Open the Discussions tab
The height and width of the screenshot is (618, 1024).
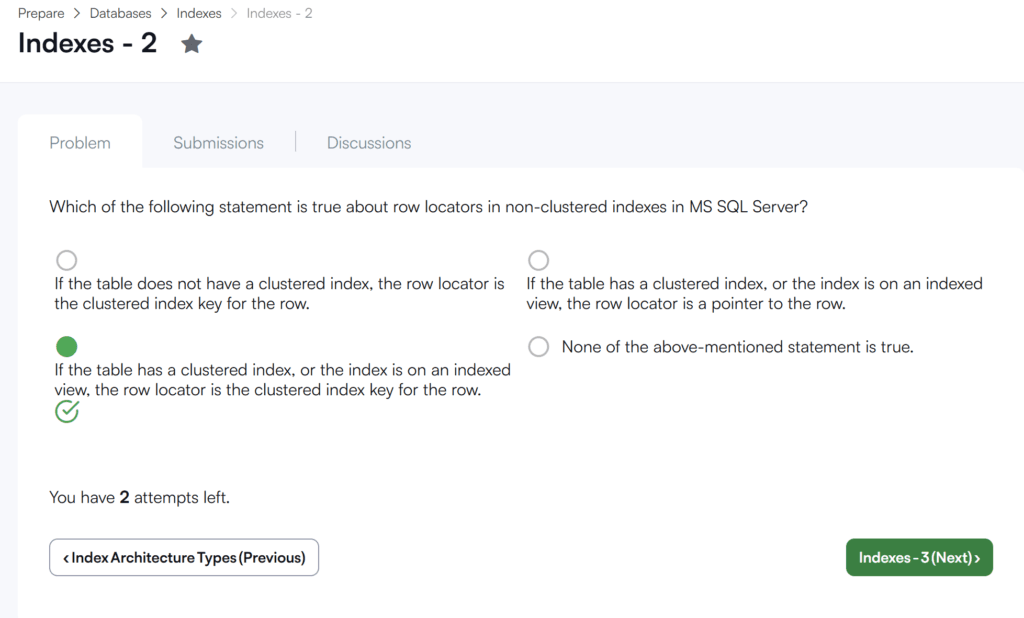[x=369, y=142]
